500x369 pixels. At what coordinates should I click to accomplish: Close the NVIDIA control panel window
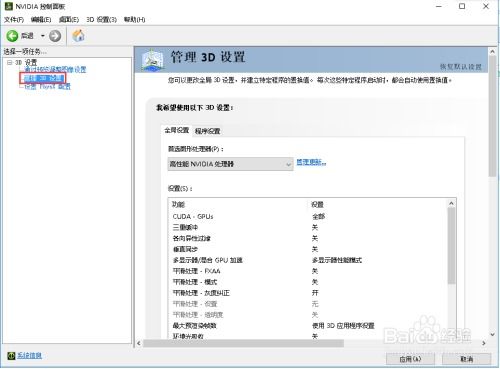click(486, 6)
